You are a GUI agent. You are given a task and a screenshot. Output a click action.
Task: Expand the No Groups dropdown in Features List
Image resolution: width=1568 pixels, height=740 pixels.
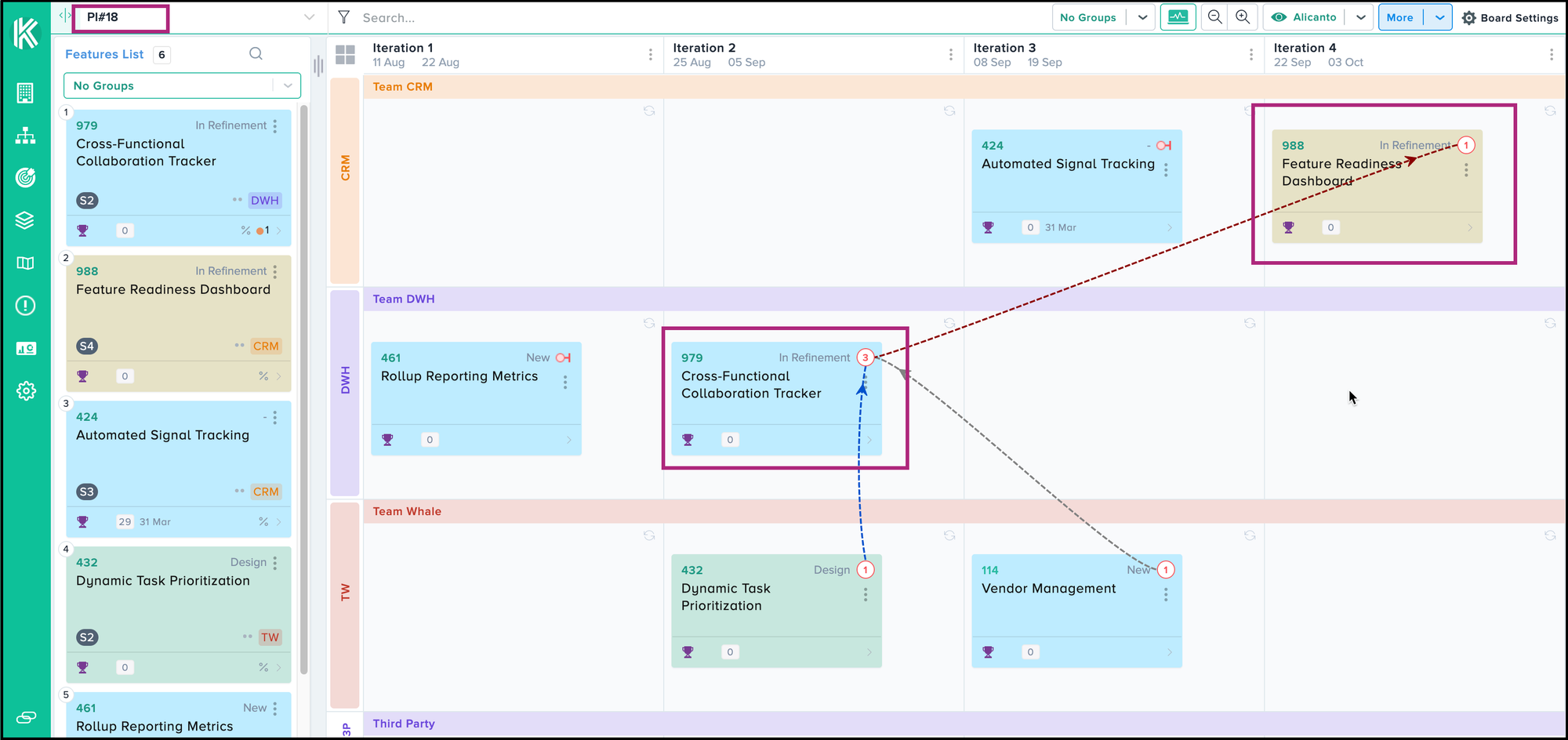[x=287, y=85]
